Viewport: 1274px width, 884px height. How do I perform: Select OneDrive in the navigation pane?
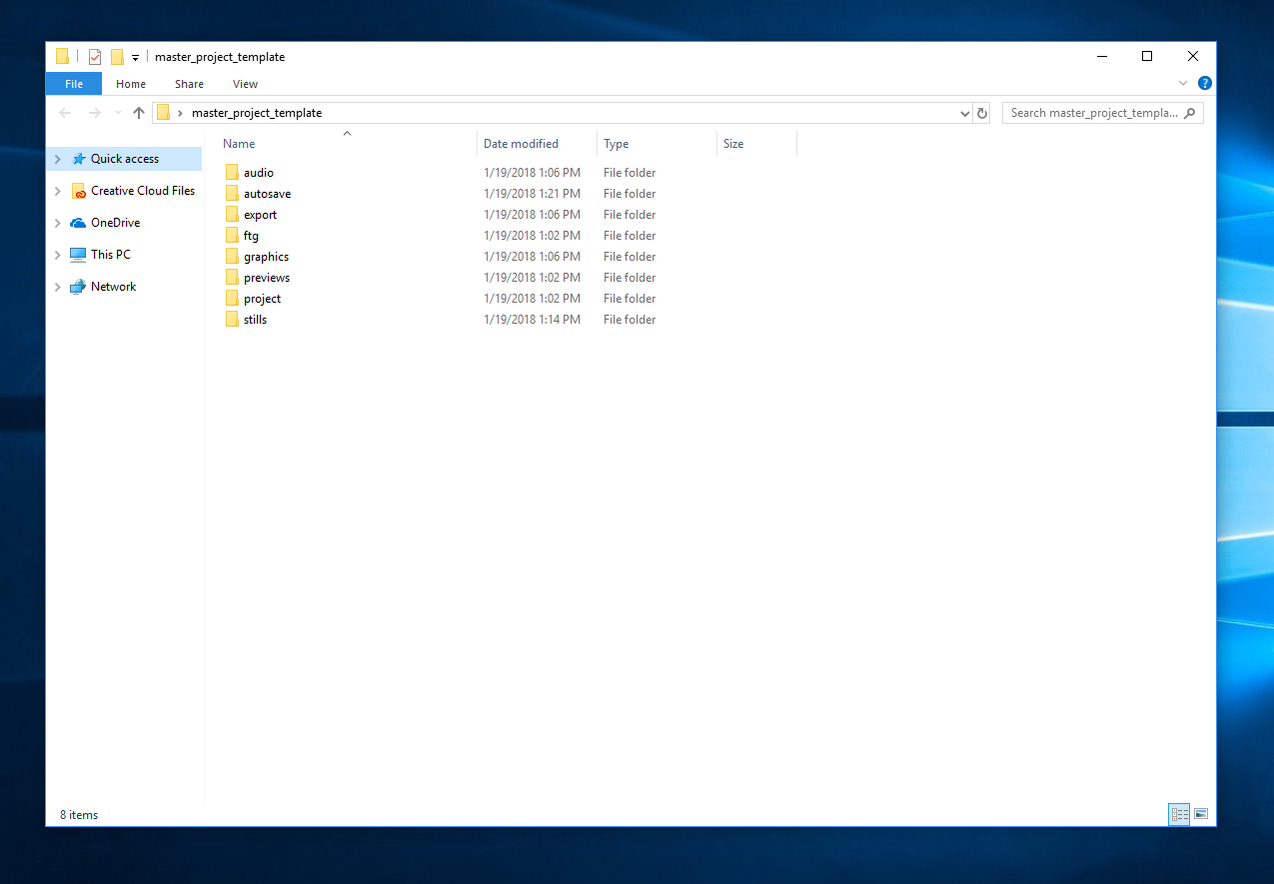pyautogui.click(x=116, y=223)
